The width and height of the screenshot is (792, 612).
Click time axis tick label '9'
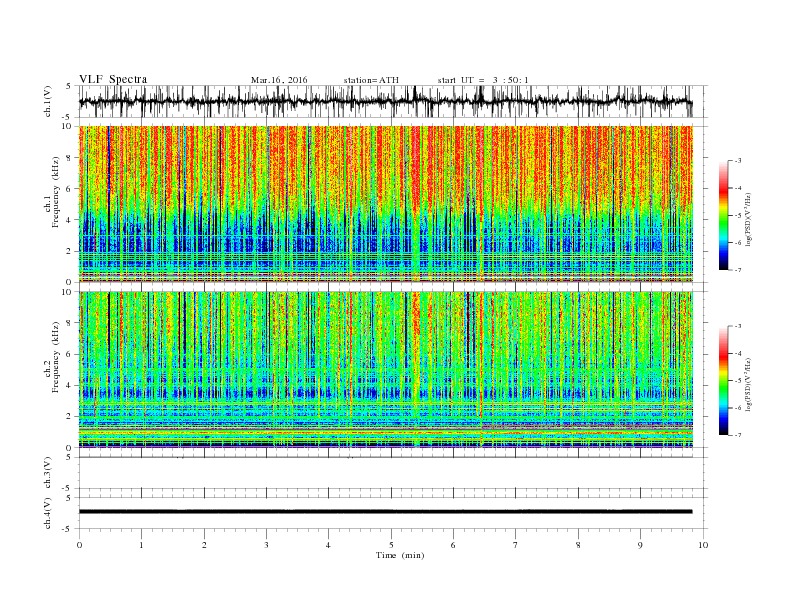coord(640,545)
